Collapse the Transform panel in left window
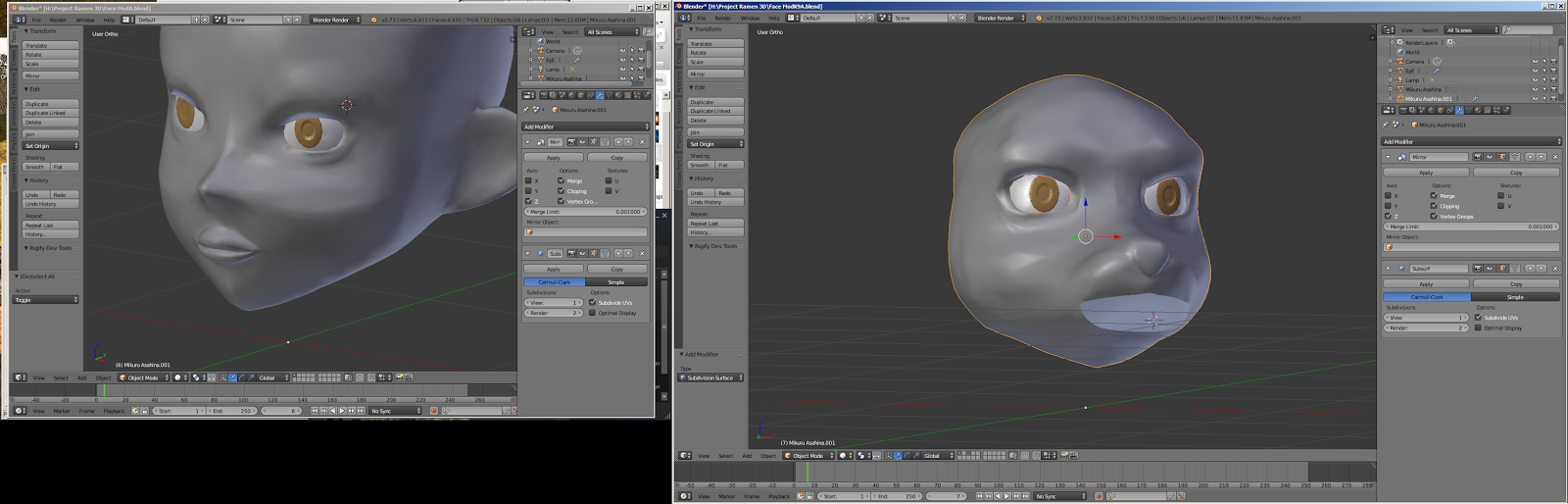Image resolution: width=1568 pixels, height=504 pixels. pyautogui.click(x=26, y=31)
